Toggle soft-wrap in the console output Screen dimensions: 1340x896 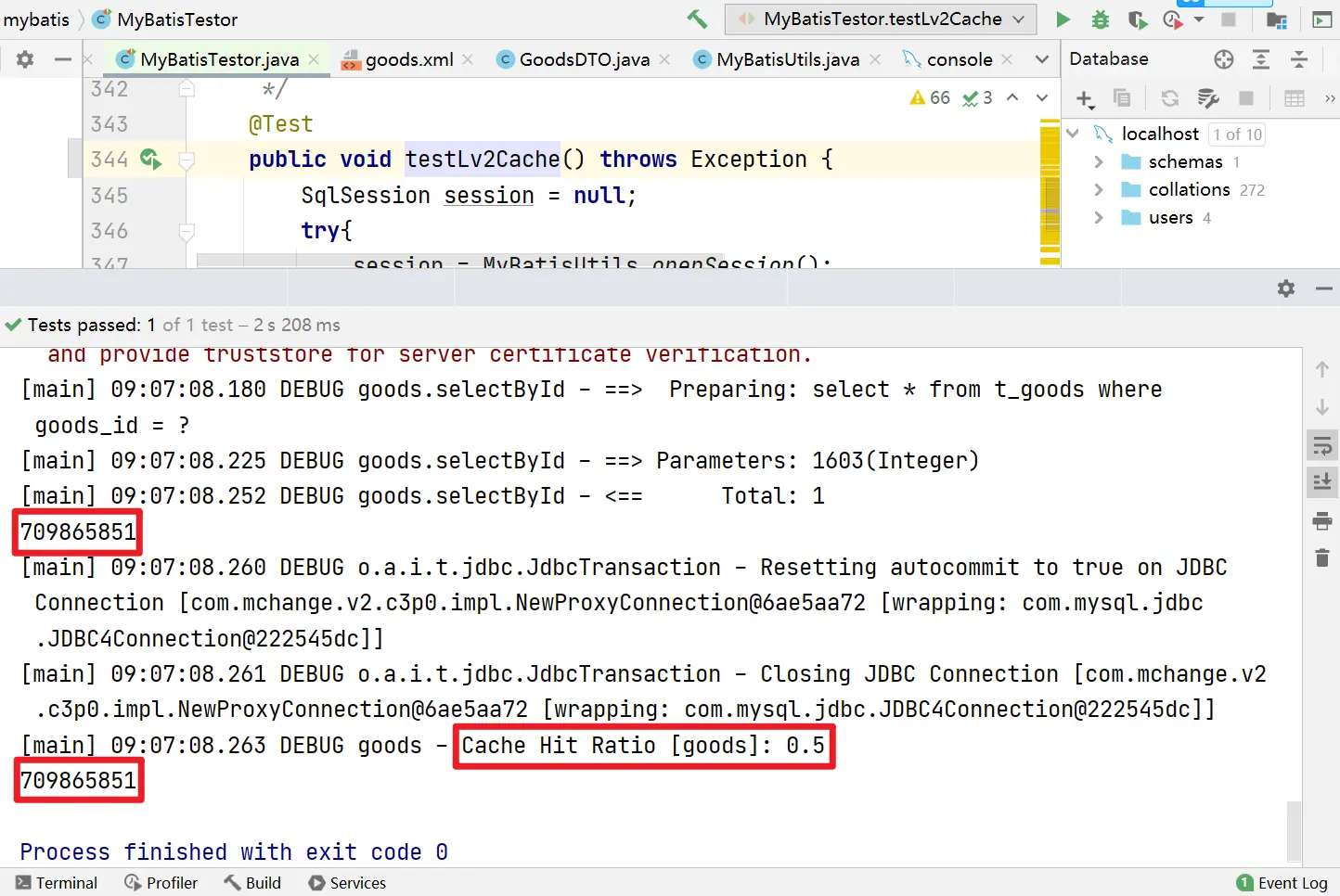[1322, 446]
